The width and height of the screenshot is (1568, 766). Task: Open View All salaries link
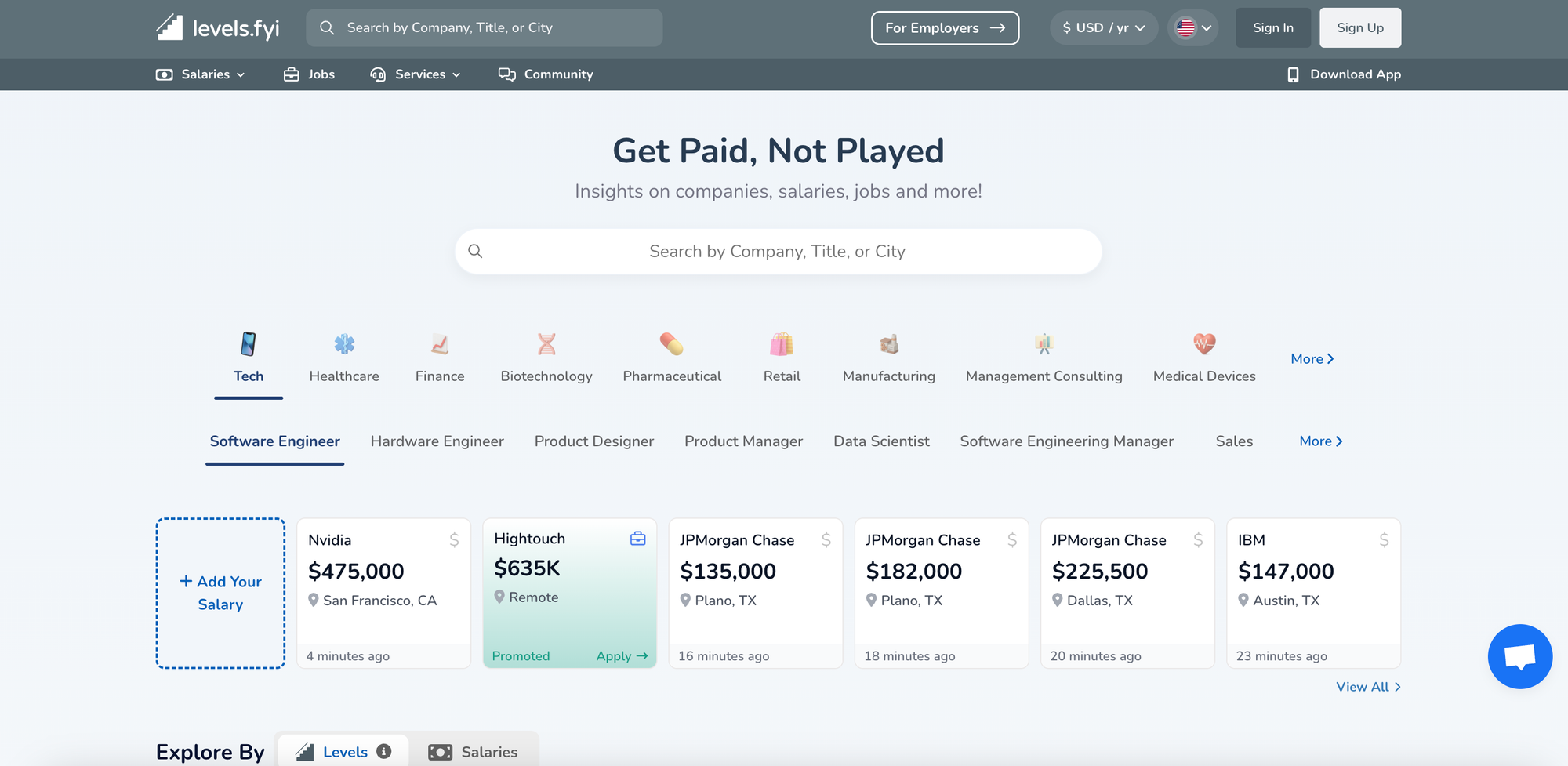coord(1367,687)
